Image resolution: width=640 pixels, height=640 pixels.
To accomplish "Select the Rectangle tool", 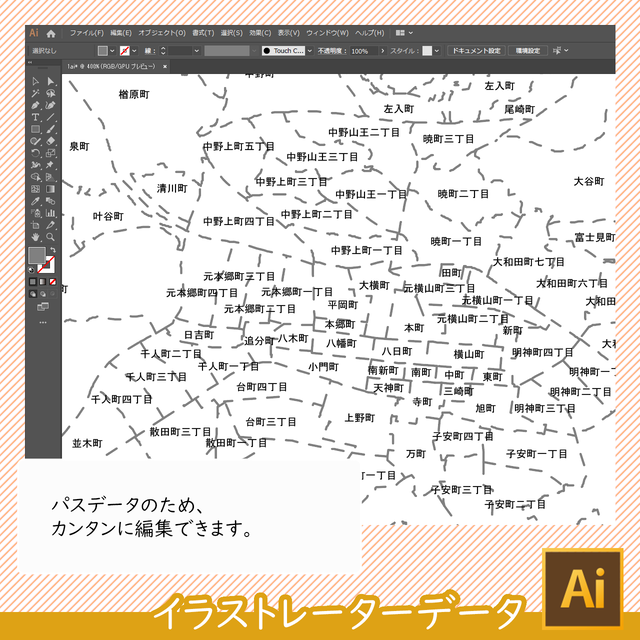I will [x=36, y=129].
